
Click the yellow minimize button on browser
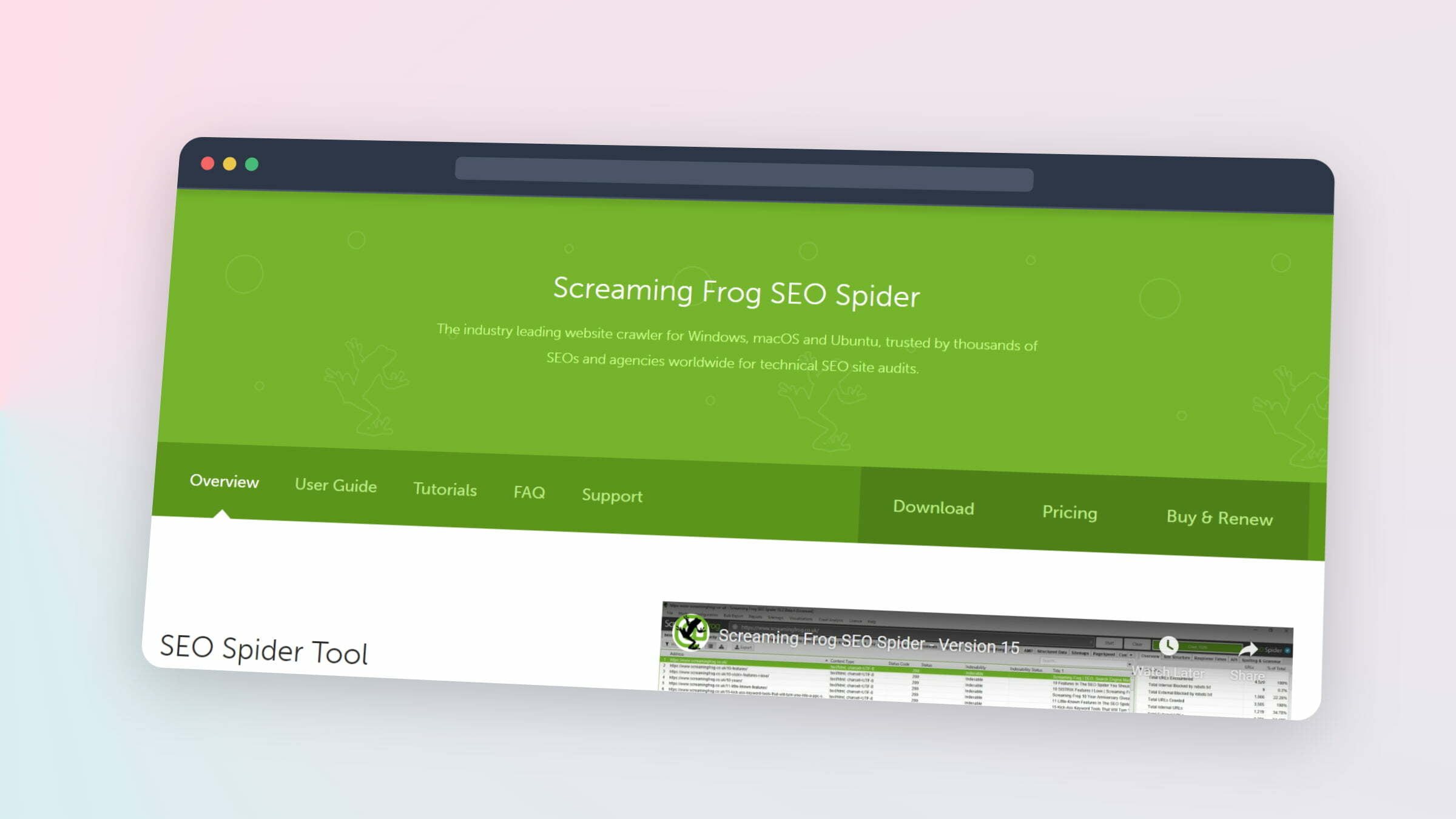click(230, 163)
